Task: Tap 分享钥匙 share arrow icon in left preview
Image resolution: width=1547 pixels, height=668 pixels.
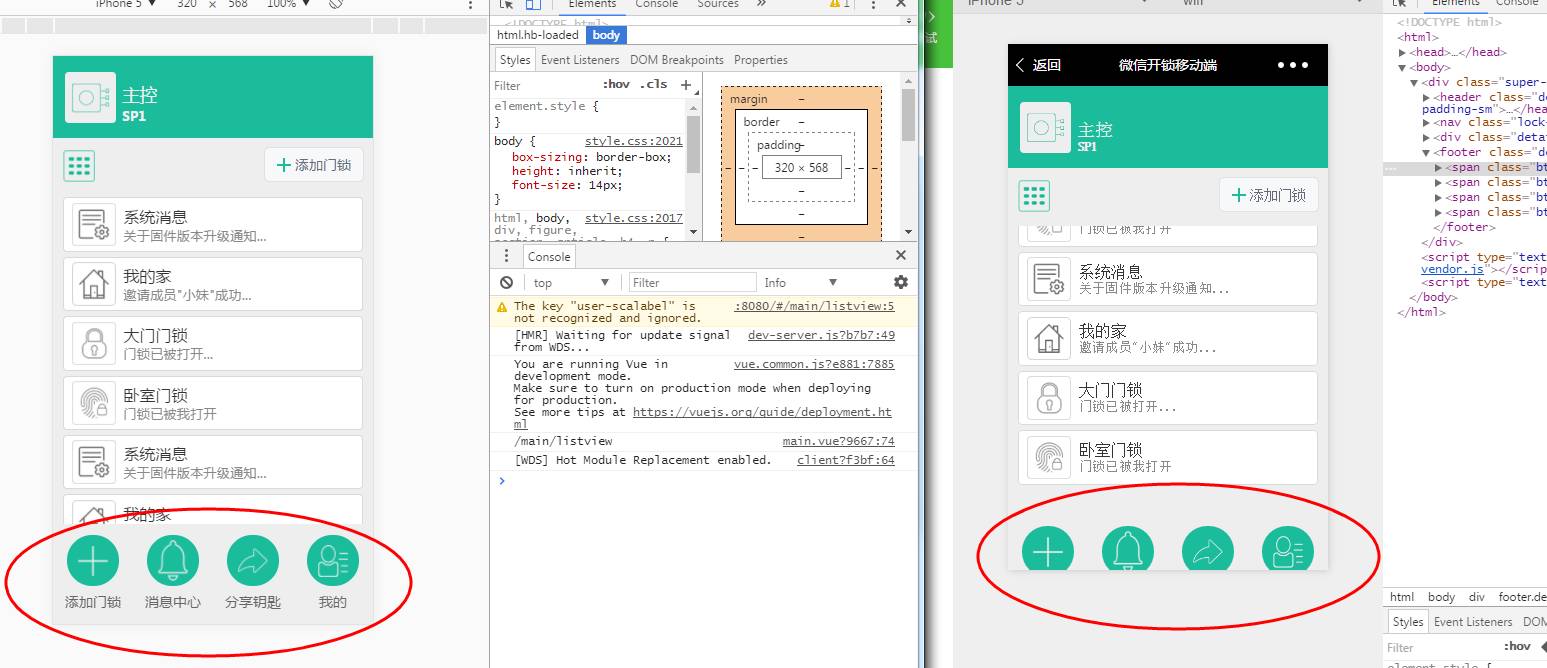Action: [x=253, y=561]
